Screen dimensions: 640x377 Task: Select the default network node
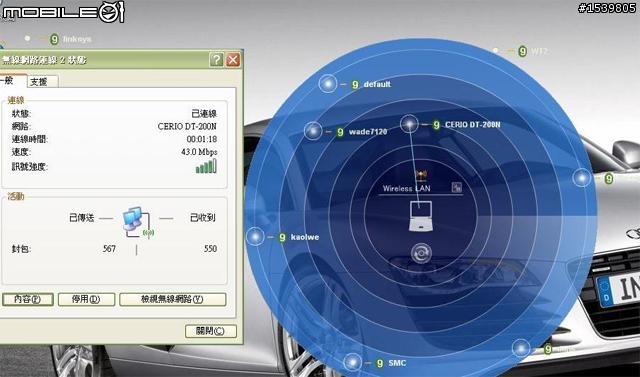327,84
